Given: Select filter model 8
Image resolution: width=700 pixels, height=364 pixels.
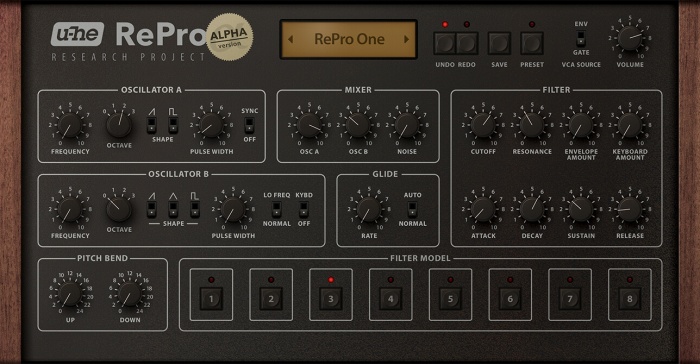Looking at the screenshot, I should pos(629,299).
